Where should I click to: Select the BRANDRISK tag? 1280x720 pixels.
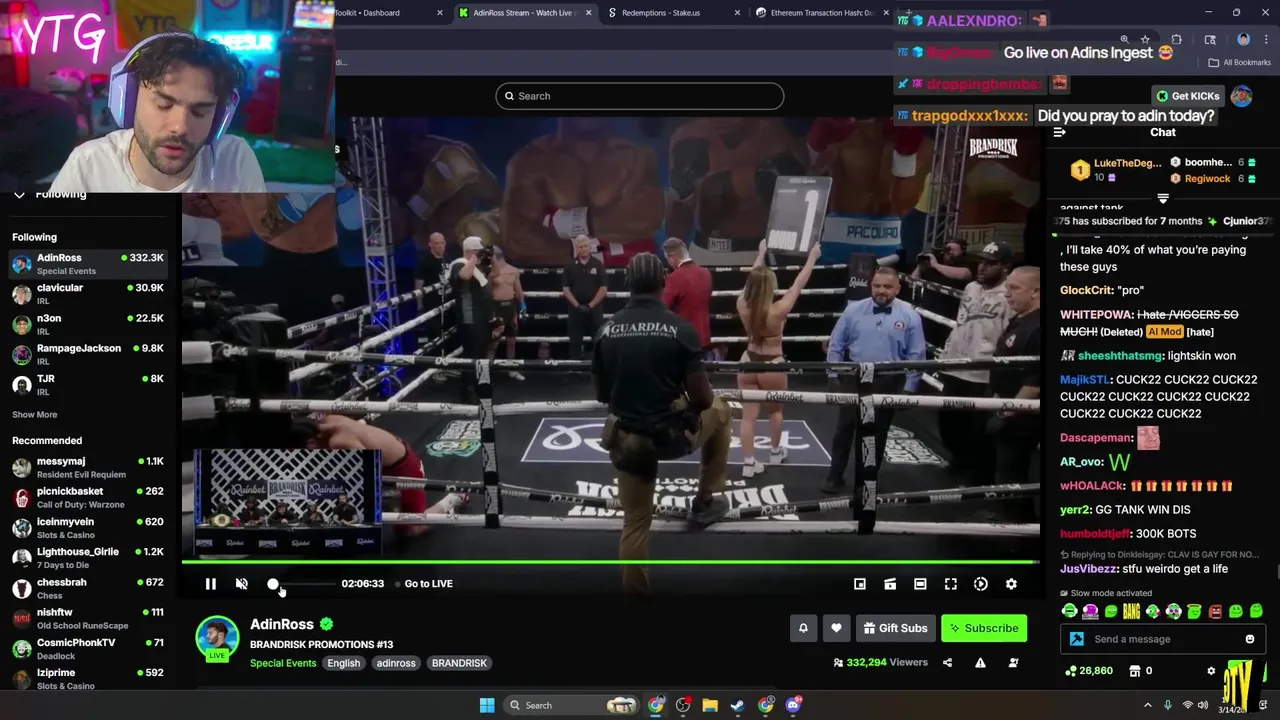(x=459, y=663)
